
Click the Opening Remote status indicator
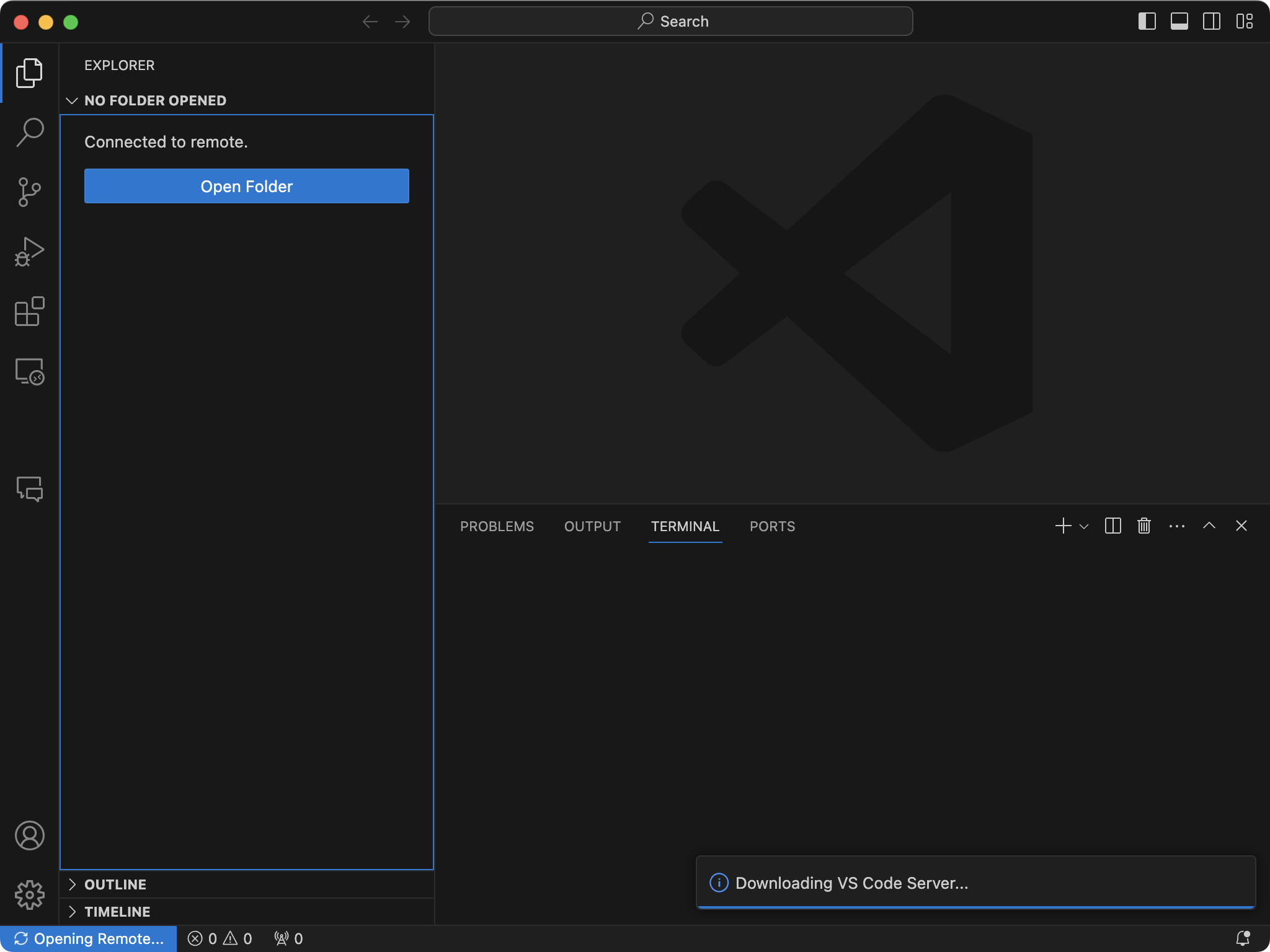[x=89, y=938]
